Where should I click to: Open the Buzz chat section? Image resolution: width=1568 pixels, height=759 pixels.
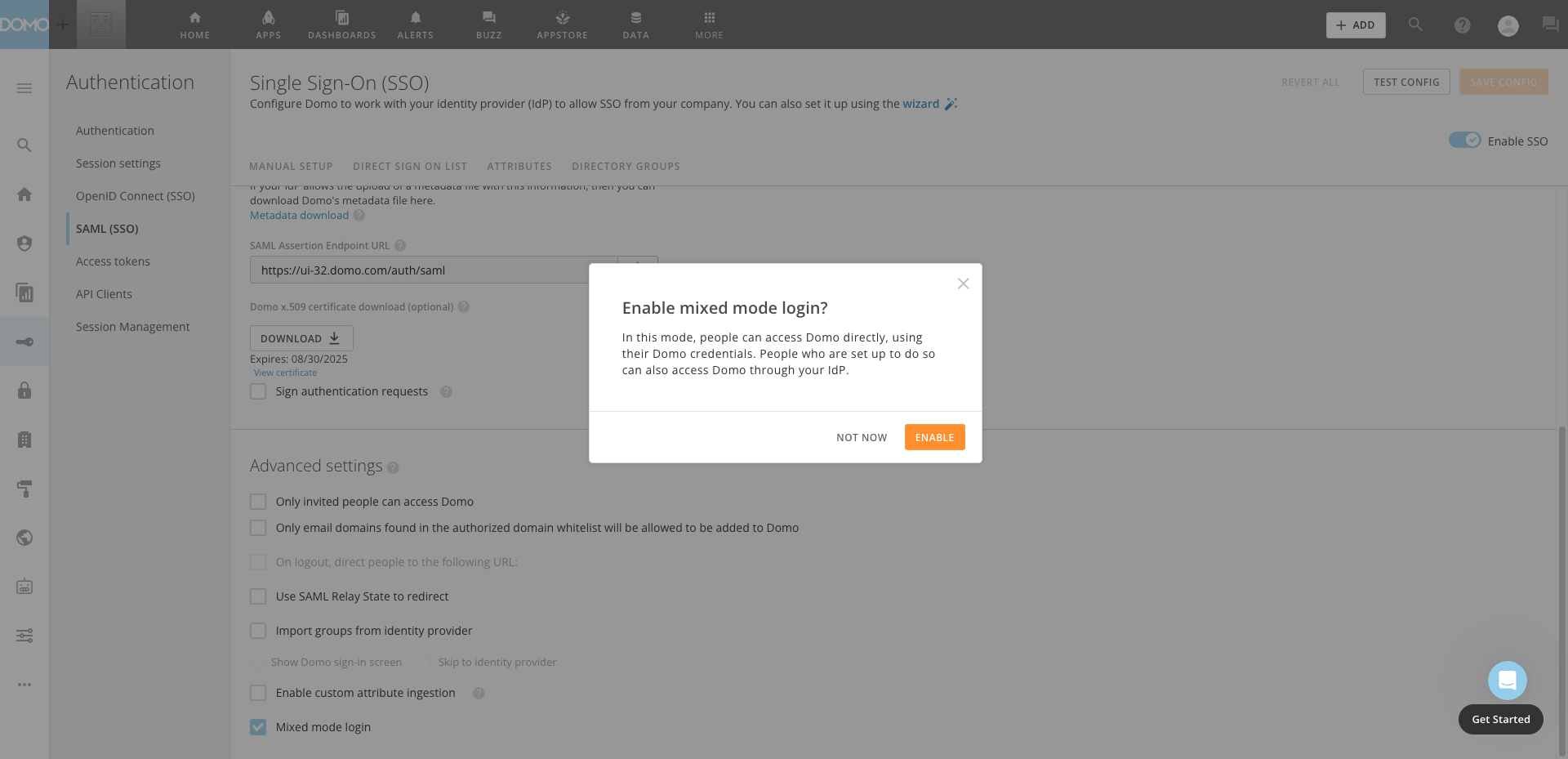click(488, 25)
